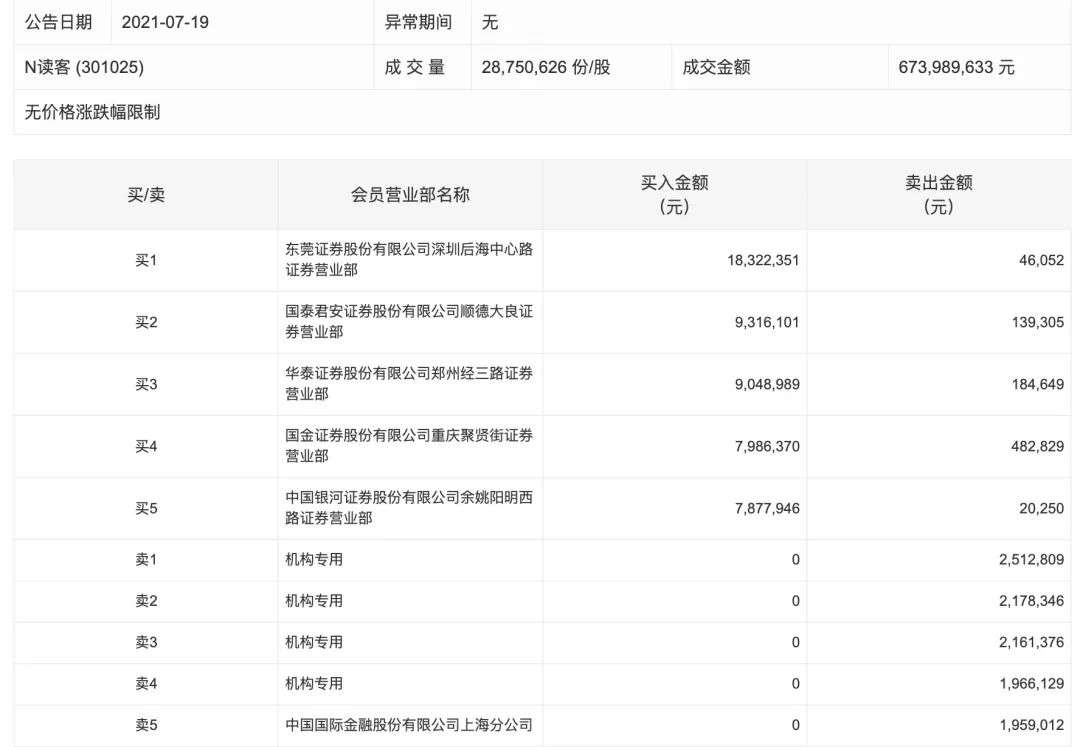Click 中国国际金融股份有限公司上海分公司 name
Viewport: 1080px width, 747px height.
[x=409, y=725]
